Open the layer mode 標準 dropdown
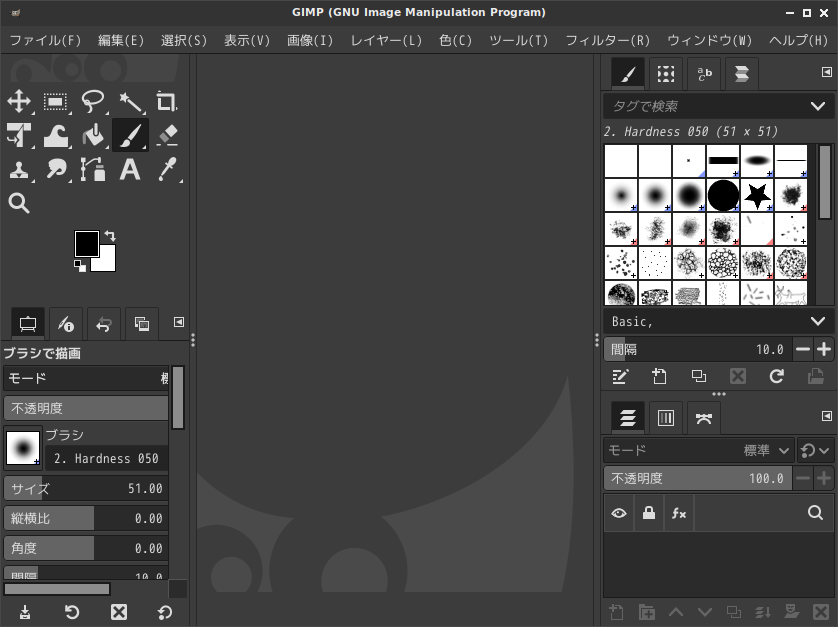The height and width of the screenshot is (627, 838). (767, 450)
